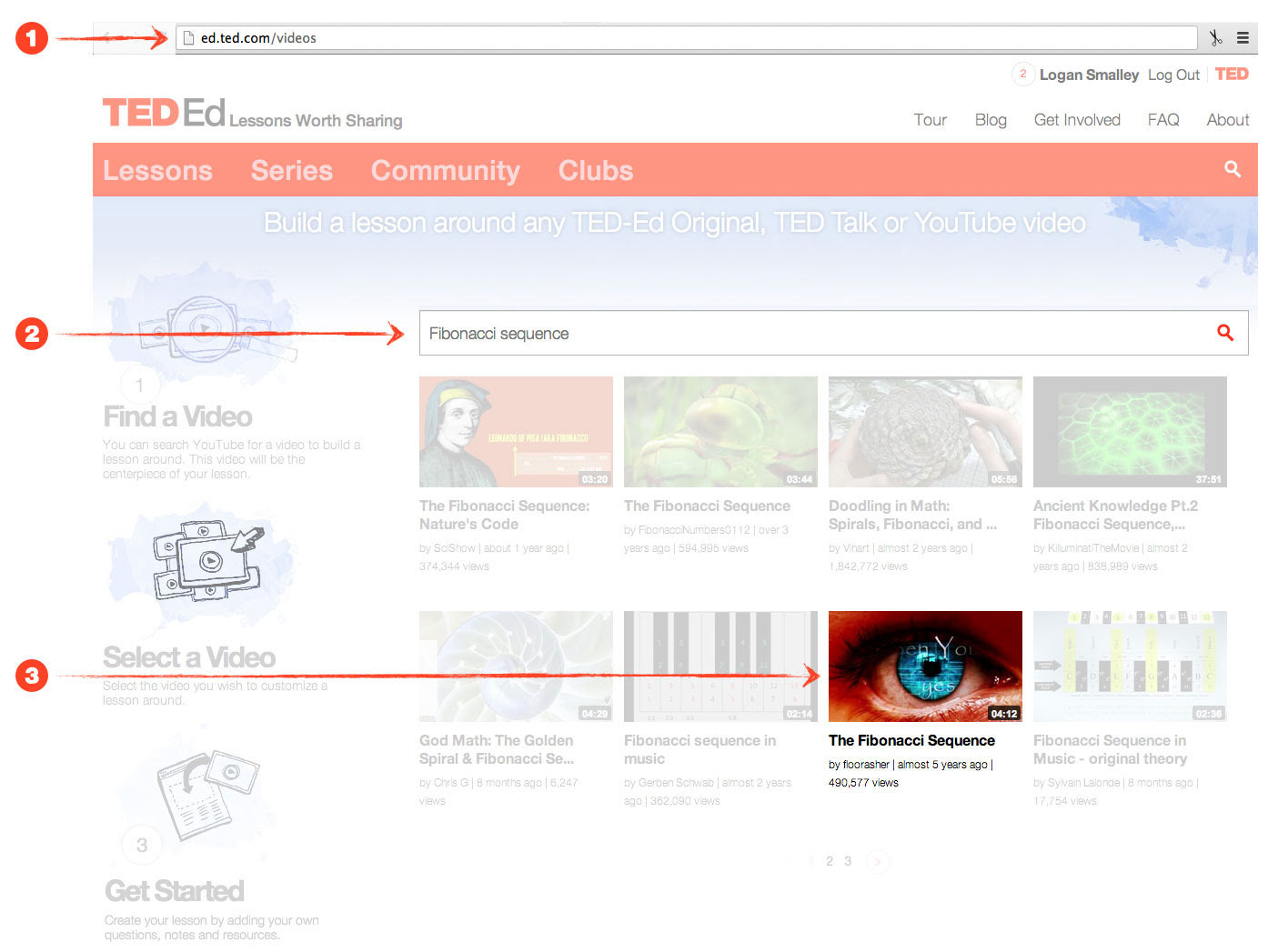Image resolution: width=1288 pixels, height=952 pixels.
Task: Select the red eye video thumbnail
Action: click(x=925, y=666)
